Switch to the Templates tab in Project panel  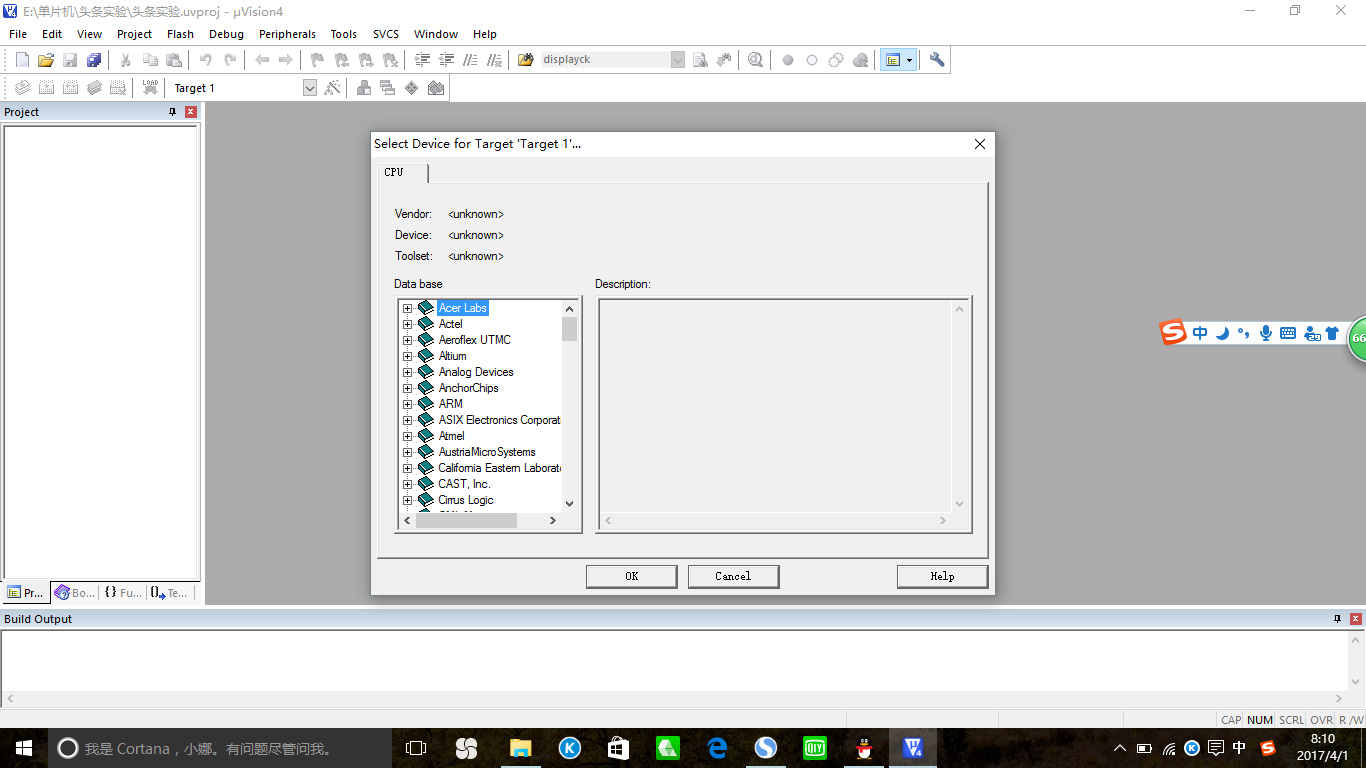tap(169, 593)
